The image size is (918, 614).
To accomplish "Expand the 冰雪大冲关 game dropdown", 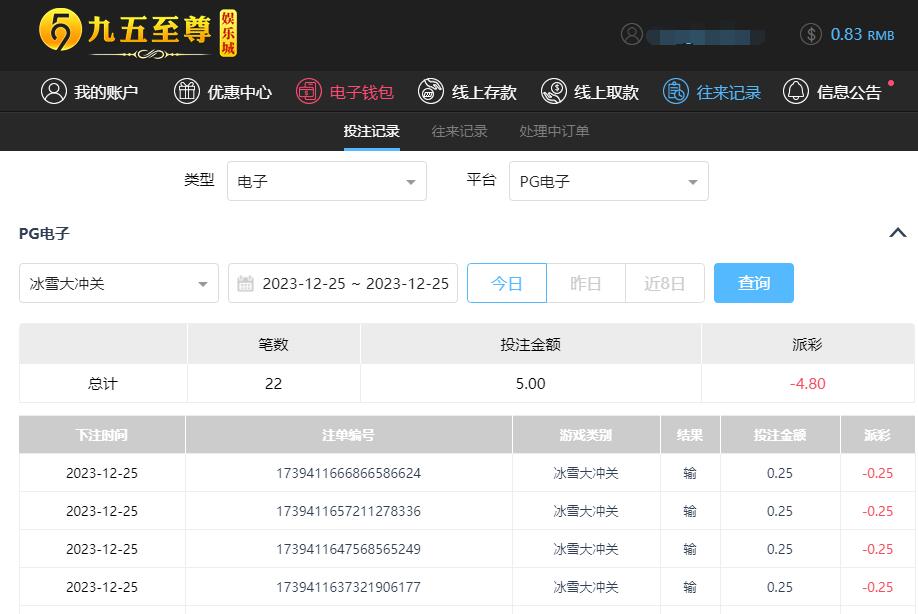I will click(119, 284).
